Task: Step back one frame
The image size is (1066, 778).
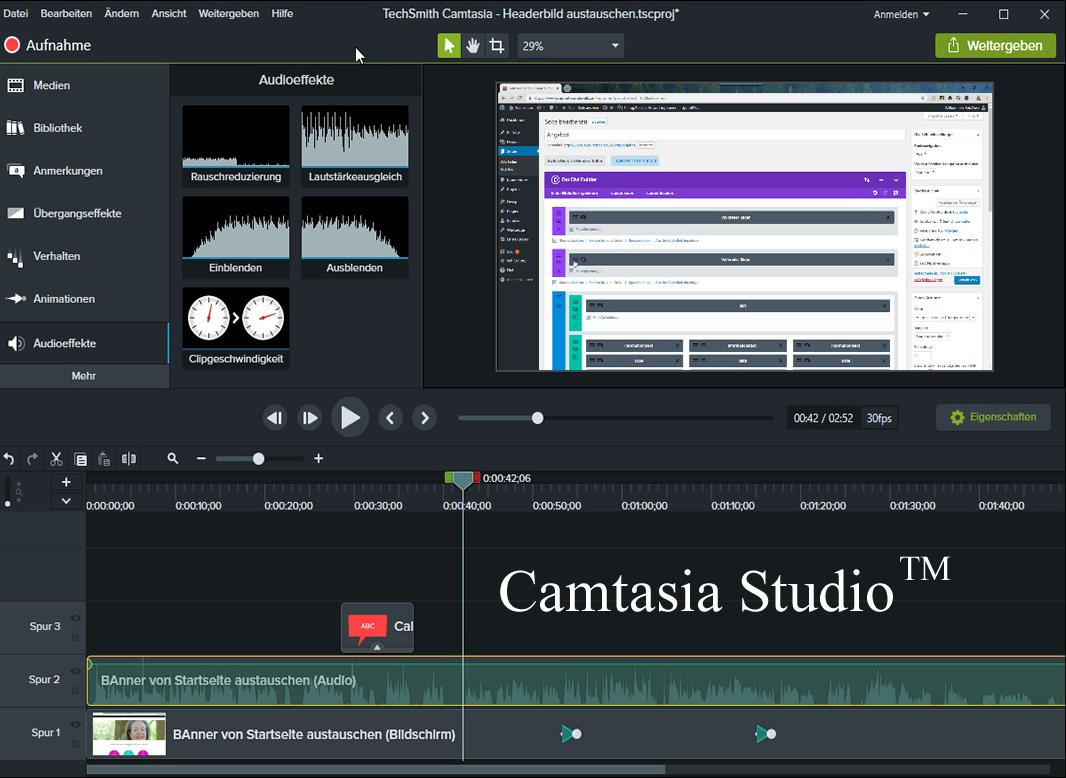Action: [x=275, y=418]
